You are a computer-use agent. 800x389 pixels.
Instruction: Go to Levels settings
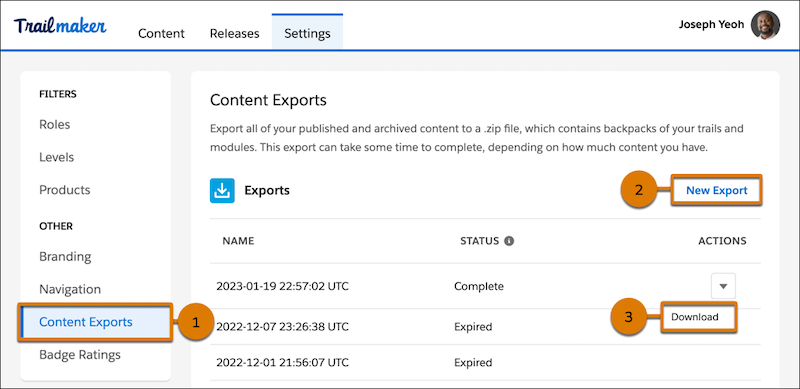click(57, 157)
